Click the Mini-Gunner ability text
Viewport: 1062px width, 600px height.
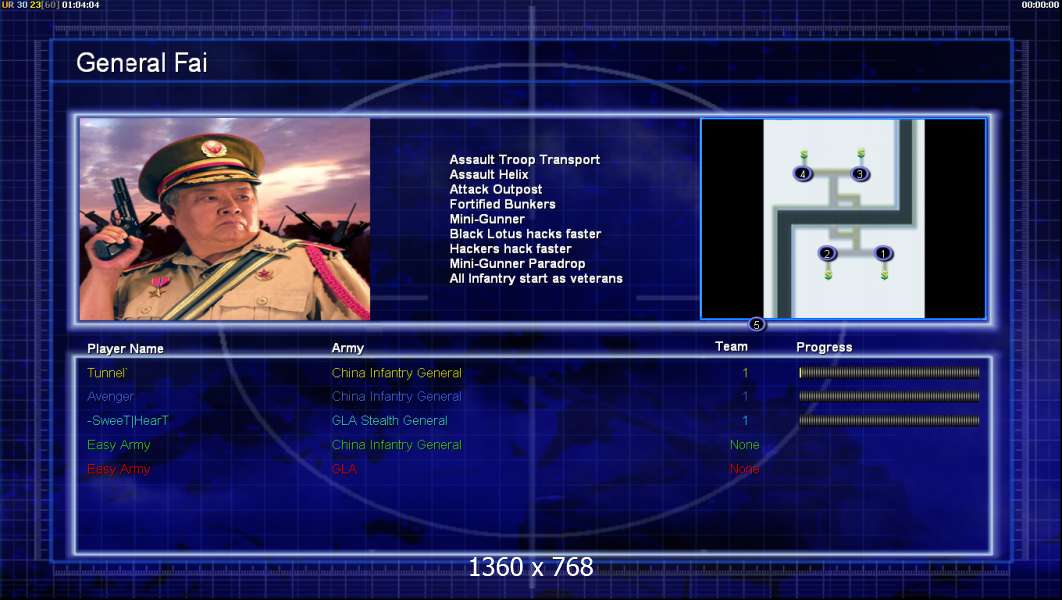(487, 219)
